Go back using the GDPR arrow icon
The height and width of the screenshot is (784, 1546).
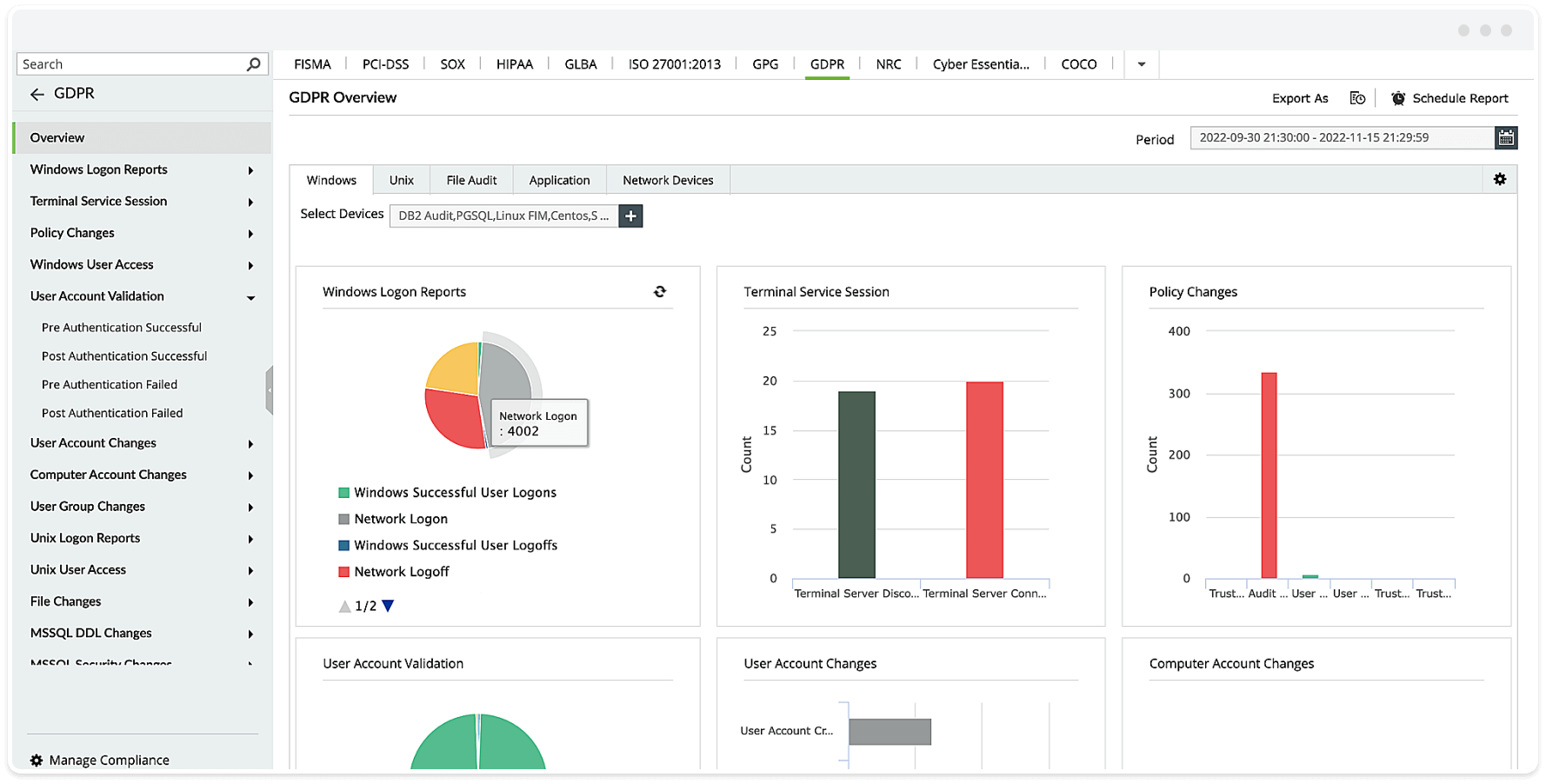[x=37, y=94]
